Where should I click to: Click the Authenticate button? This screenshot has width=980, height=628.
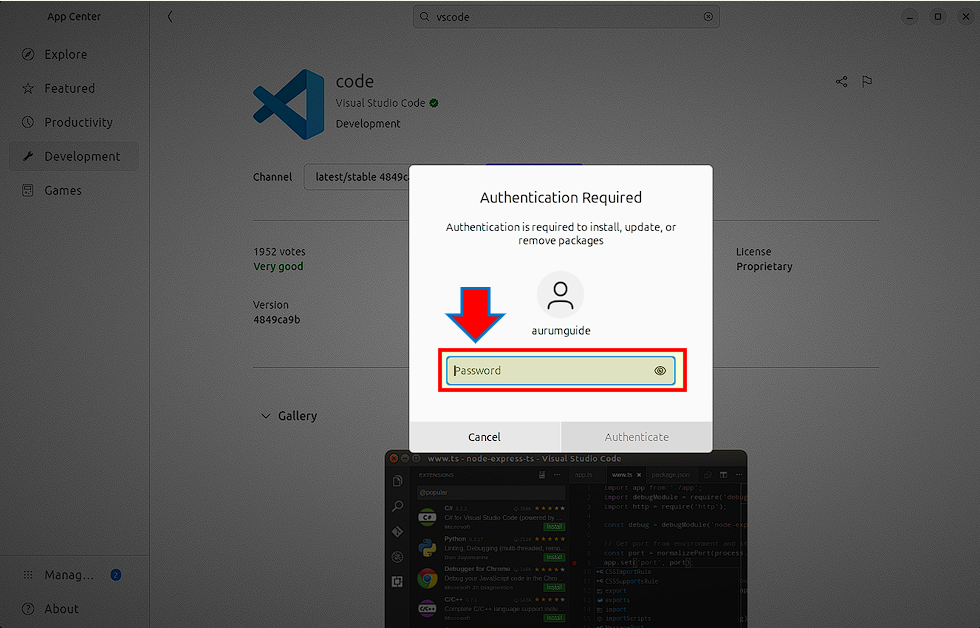[x=636, y=437]
